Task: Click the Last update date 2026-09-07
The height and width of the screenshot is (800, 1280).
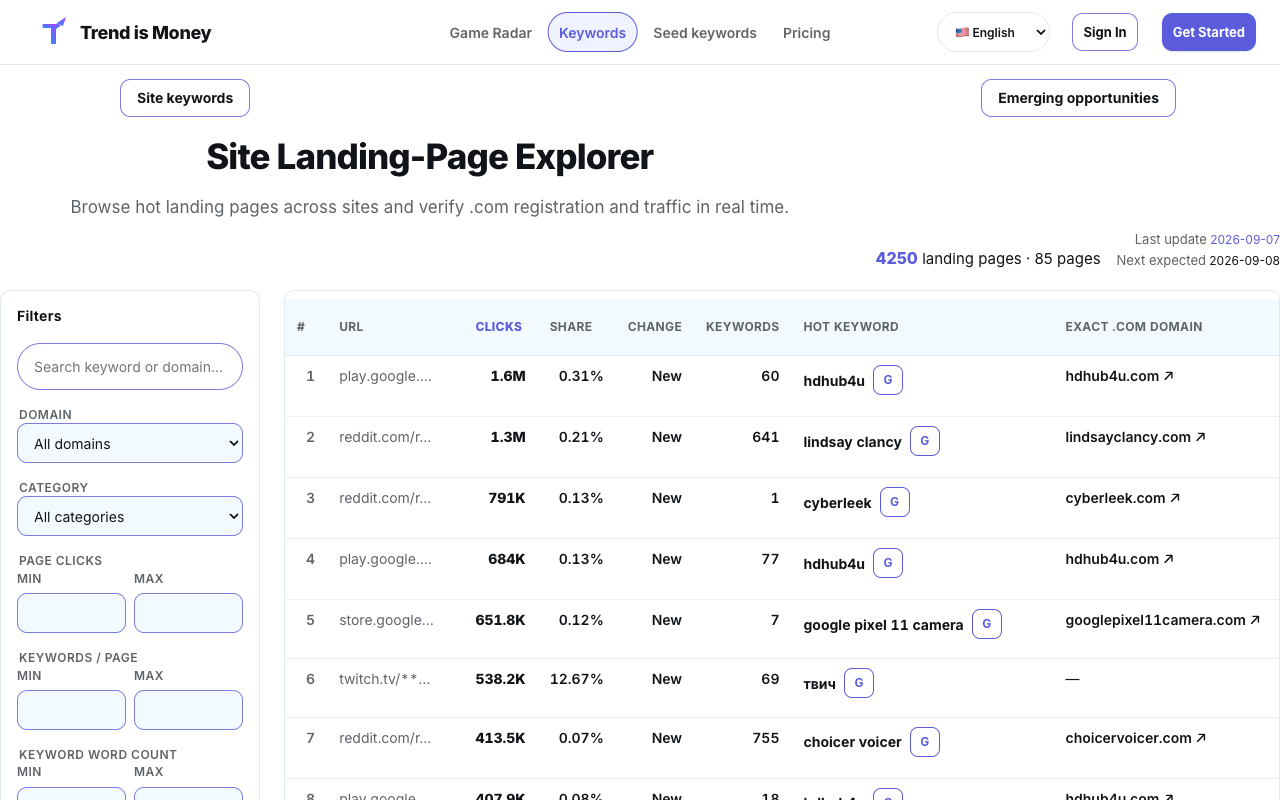Action: point(1245,240)
